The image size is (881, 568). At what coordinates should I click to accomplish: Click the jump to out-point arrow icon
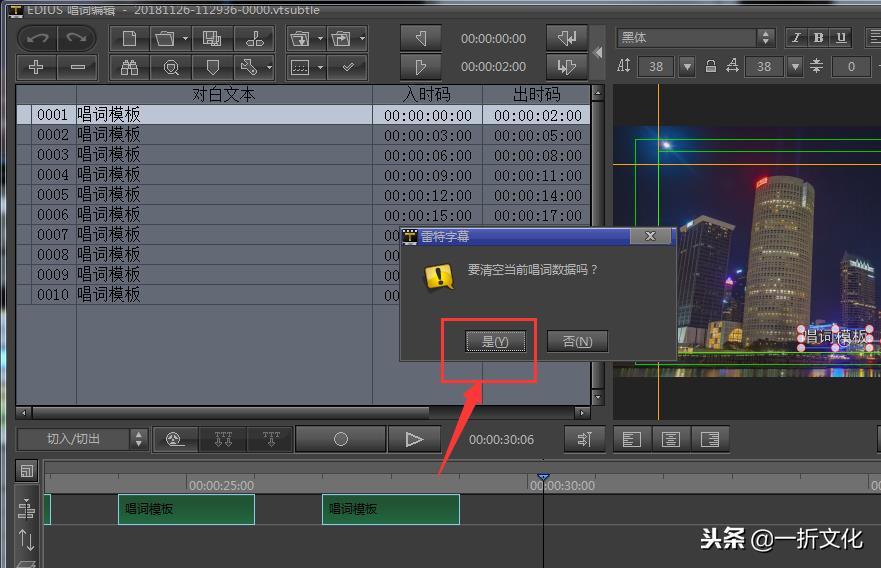point(567,67)
